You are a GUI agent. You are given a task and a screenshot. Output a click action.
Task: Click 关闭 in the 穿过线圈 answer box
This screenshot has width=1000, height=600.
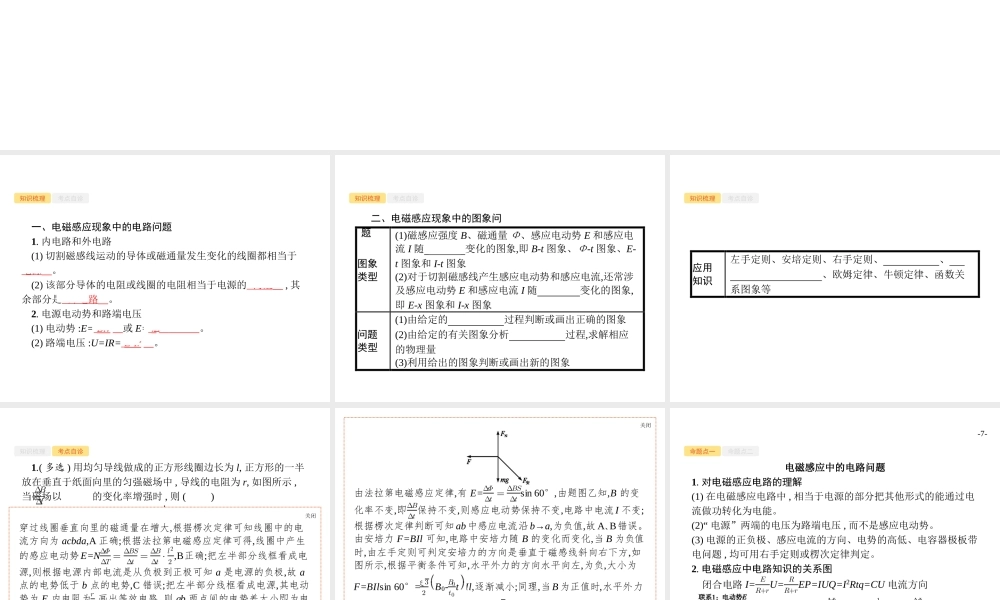311,515
